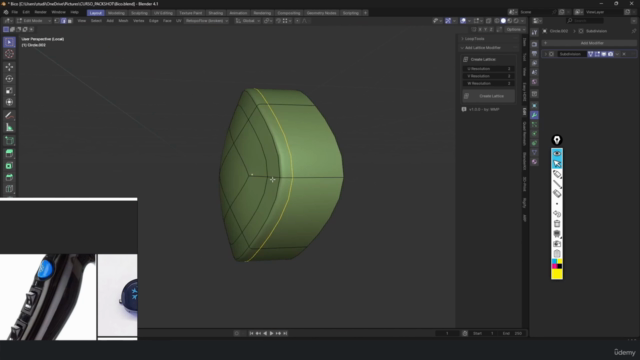This screenshot has height=360, width=640.
Task: Switch to solid viewport shading
Action: pyautogui.click(x=503, y=21)
